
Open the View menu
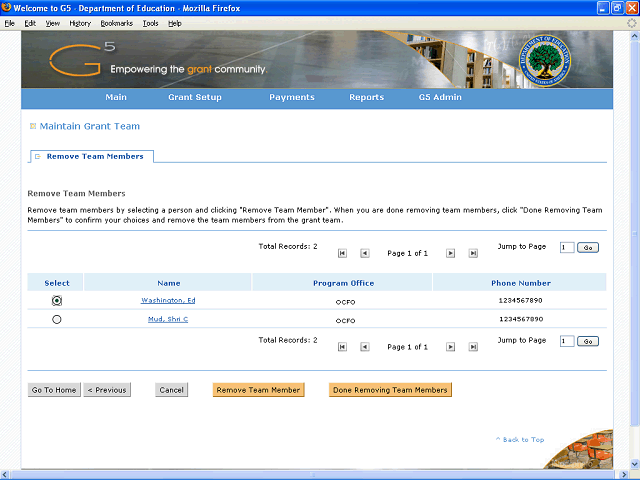click(x=53, y=23)
